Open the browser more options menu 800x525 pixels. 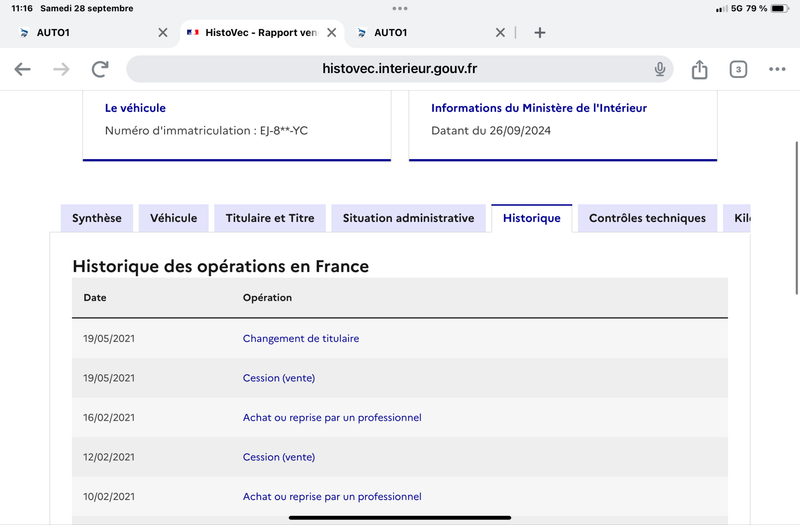pyautogui.click(x=777, y=69)
